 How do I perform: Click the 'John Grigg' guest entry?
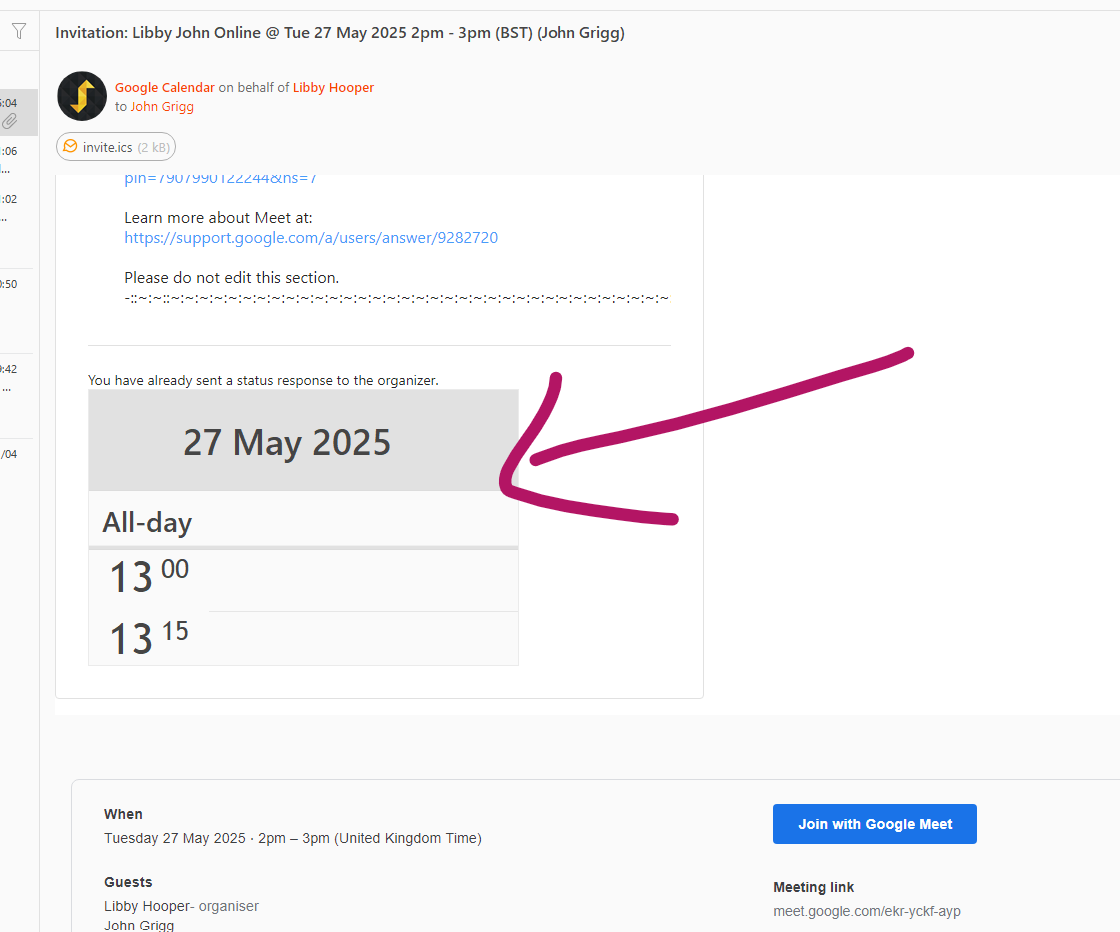coord(139,925)
